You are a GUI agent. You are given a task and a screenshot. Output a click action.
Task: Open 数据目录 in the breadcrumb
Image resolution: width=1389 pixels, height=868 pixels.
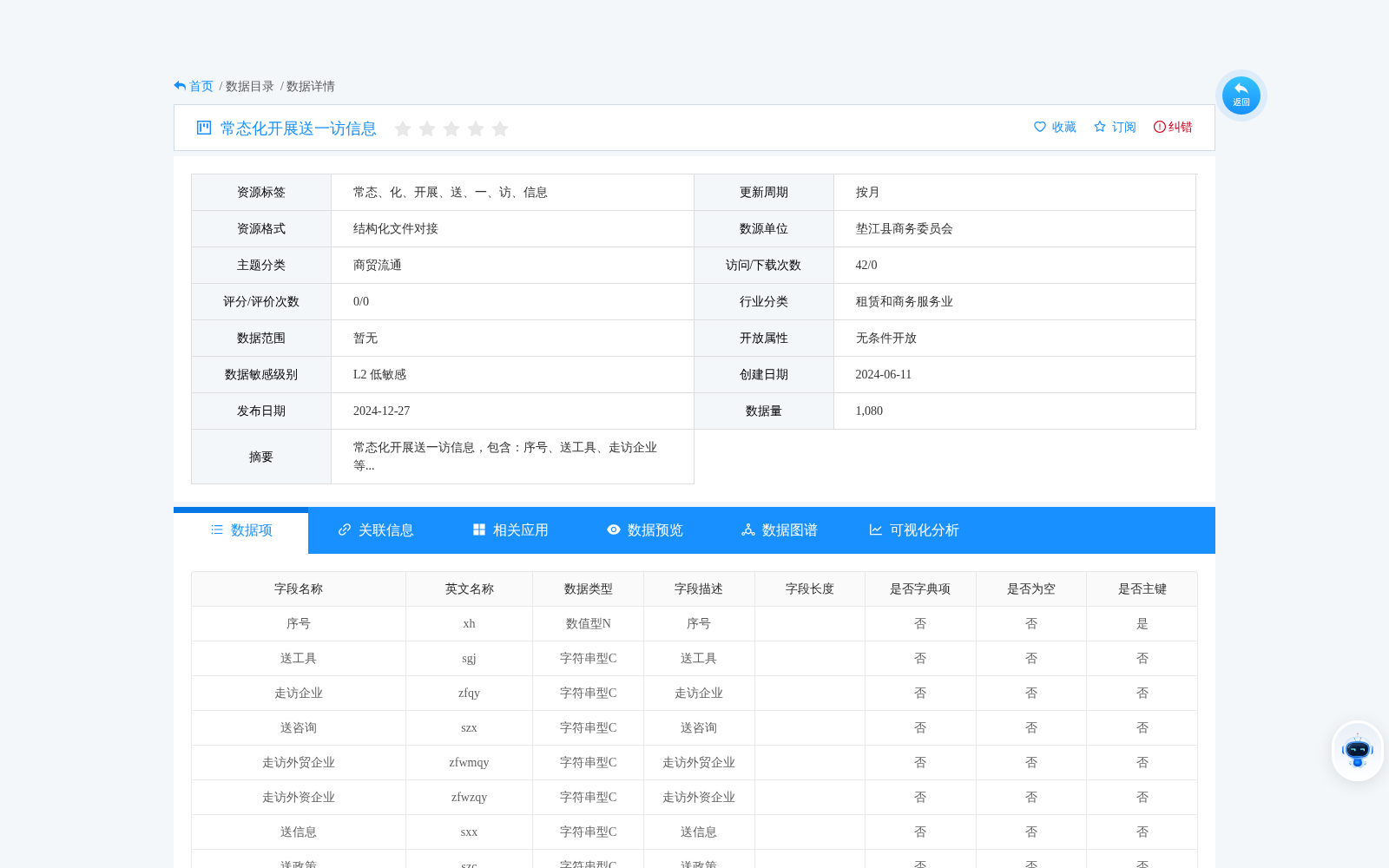[x=250, y=86]
